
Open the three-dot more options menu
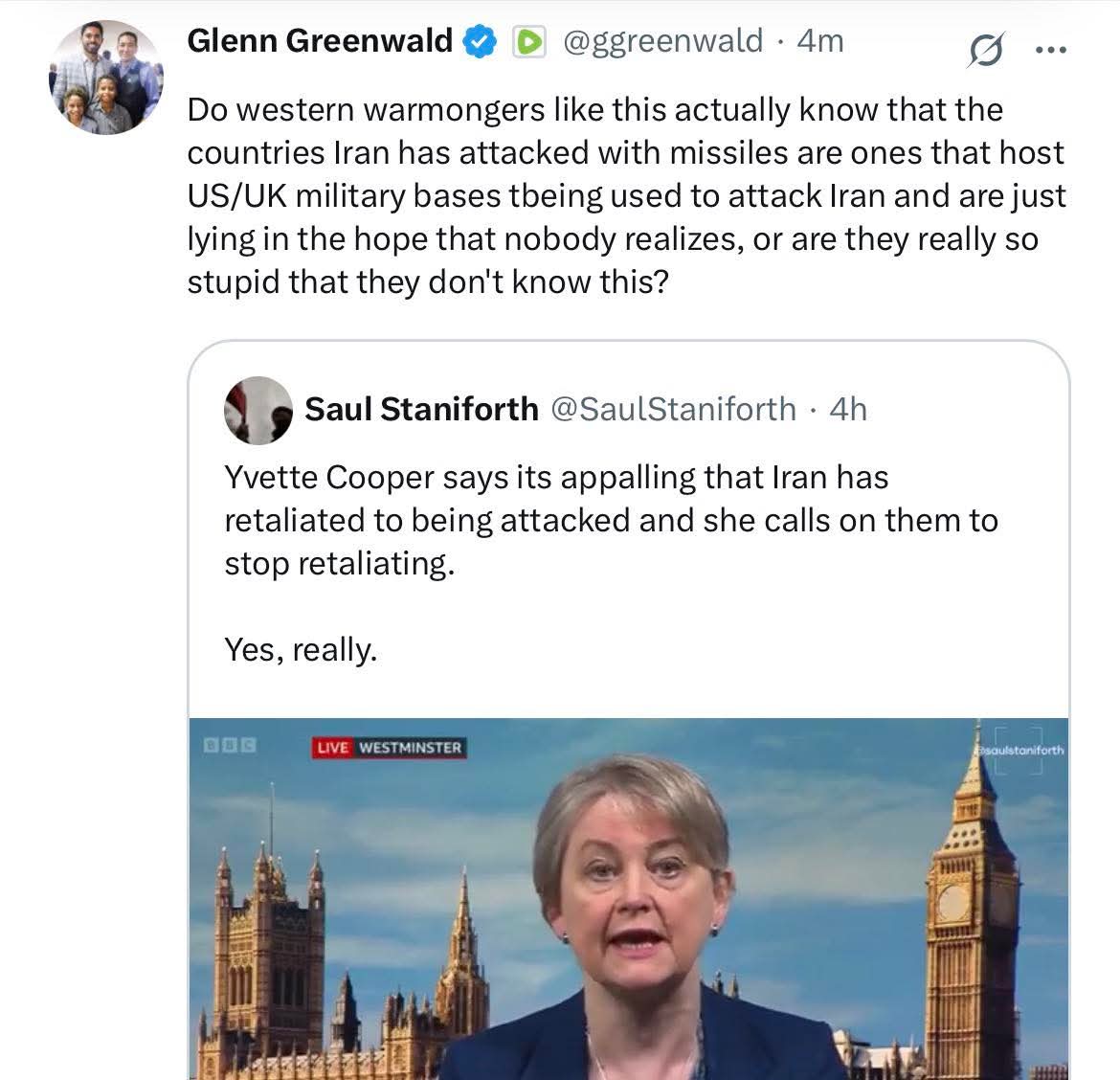1051,51
